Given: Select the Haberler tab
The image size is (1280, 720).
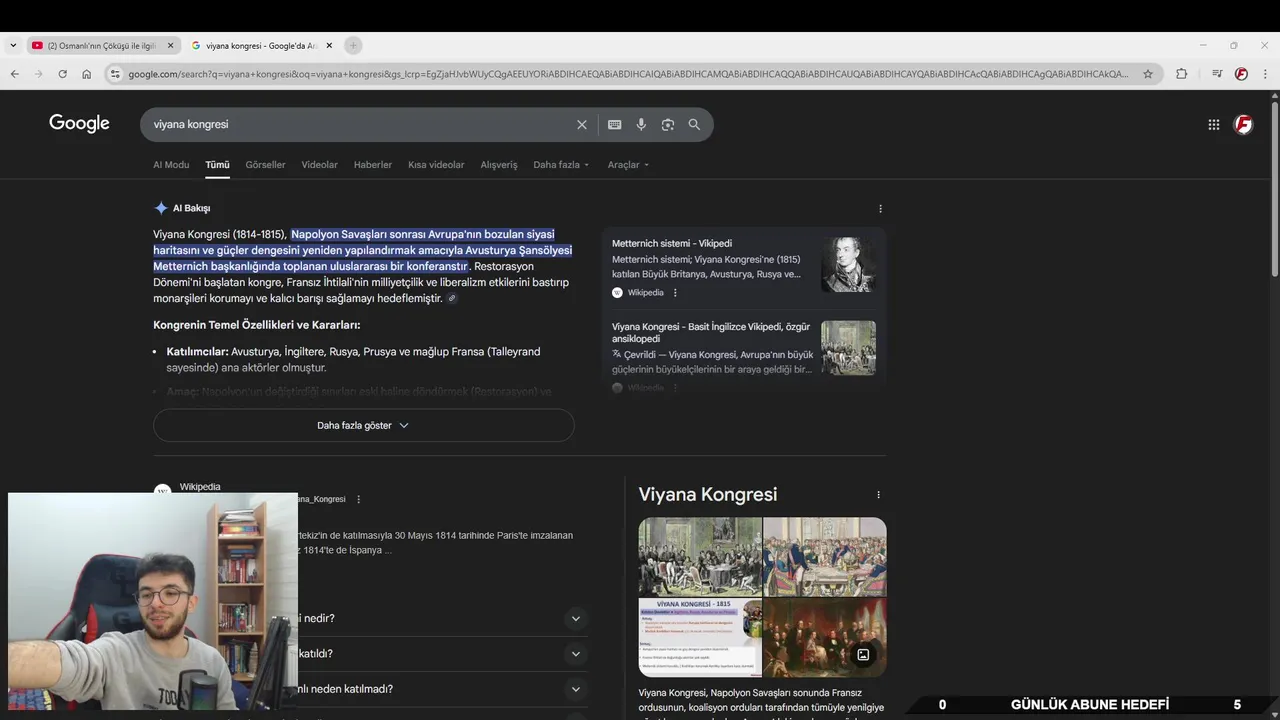Looking at the screenshot, I should click(x=373, y=165).
